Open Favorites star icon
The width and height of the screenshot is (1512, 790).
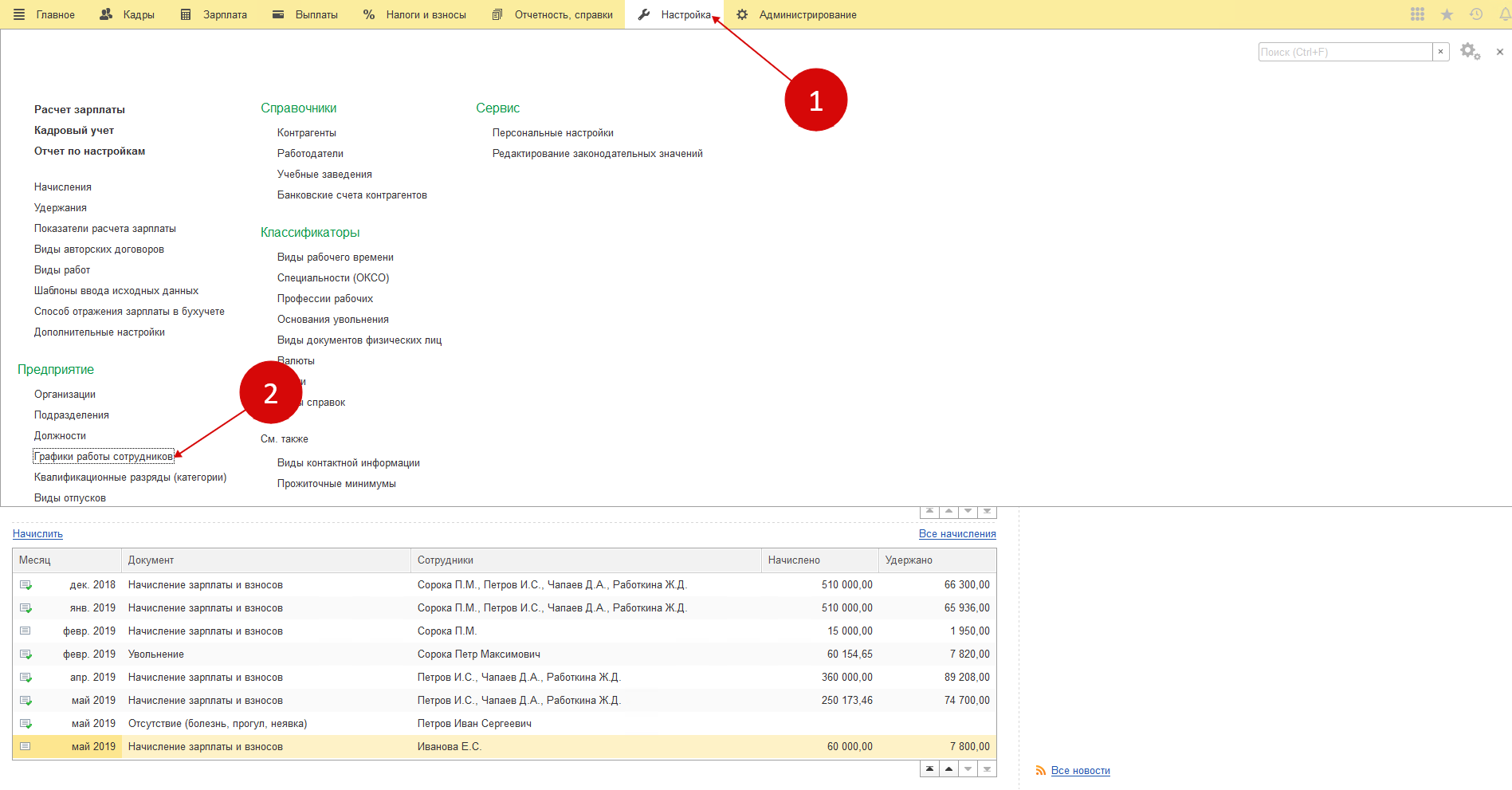click(x=1447, y=14)
